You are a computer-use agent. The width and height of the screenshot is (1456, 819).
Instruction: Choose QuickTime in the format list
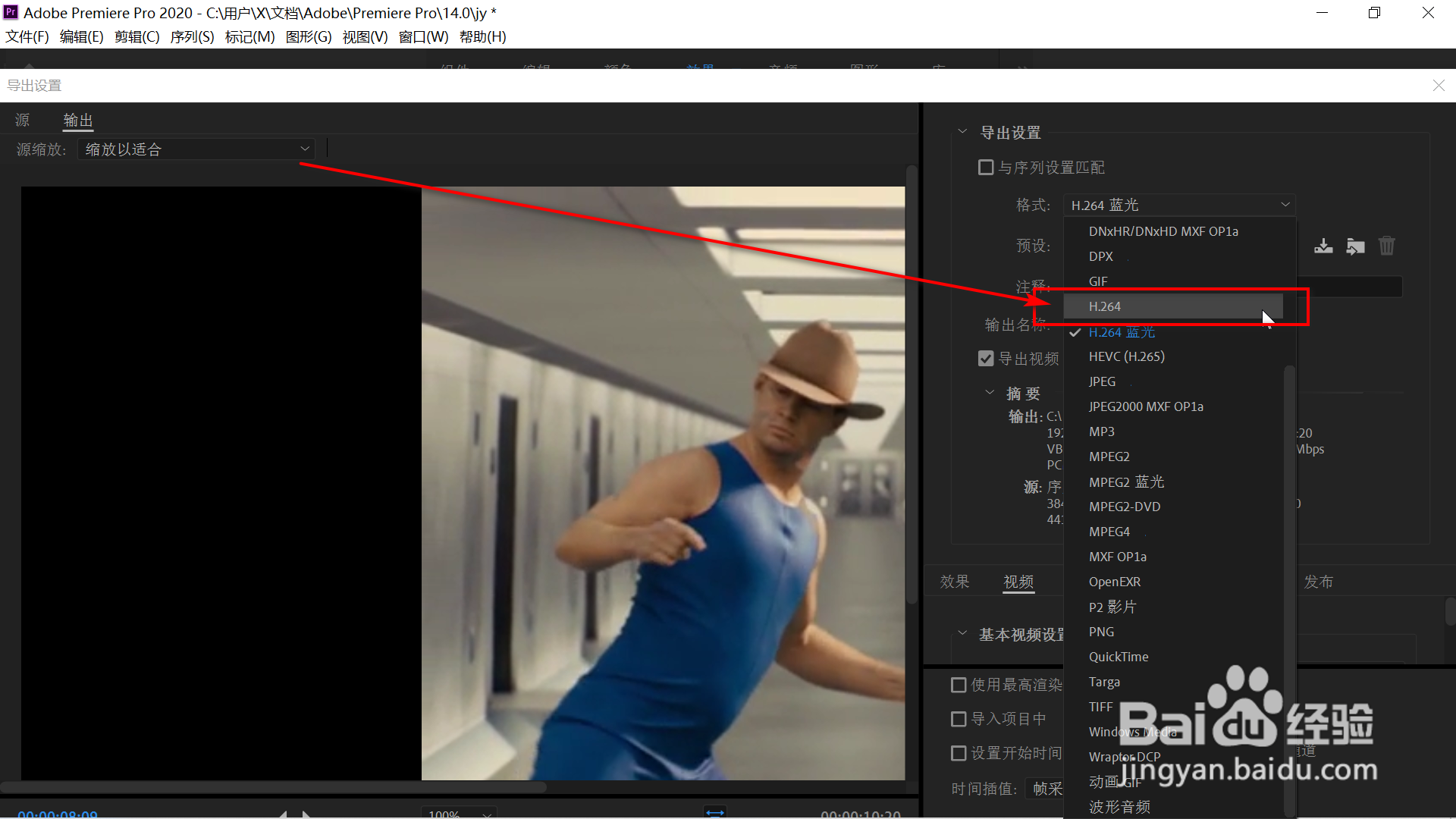pyautogui.click(x=1119, y=657)
